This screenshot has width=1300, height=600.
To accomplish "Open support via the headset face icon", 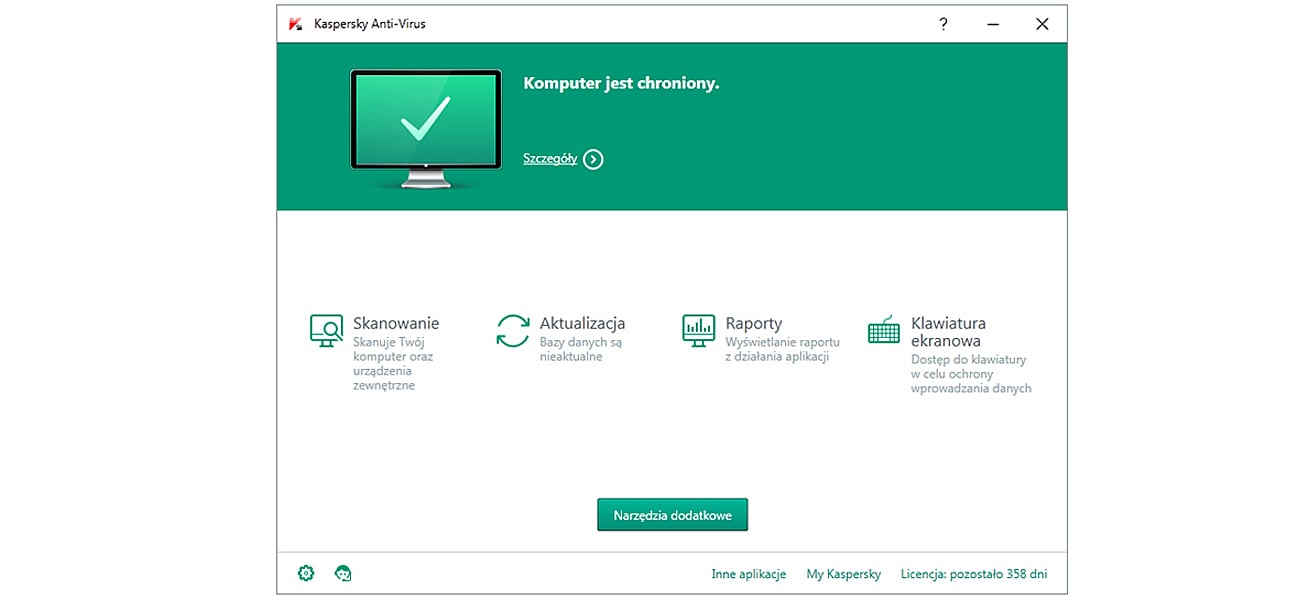I will click(x=343, y=573).
